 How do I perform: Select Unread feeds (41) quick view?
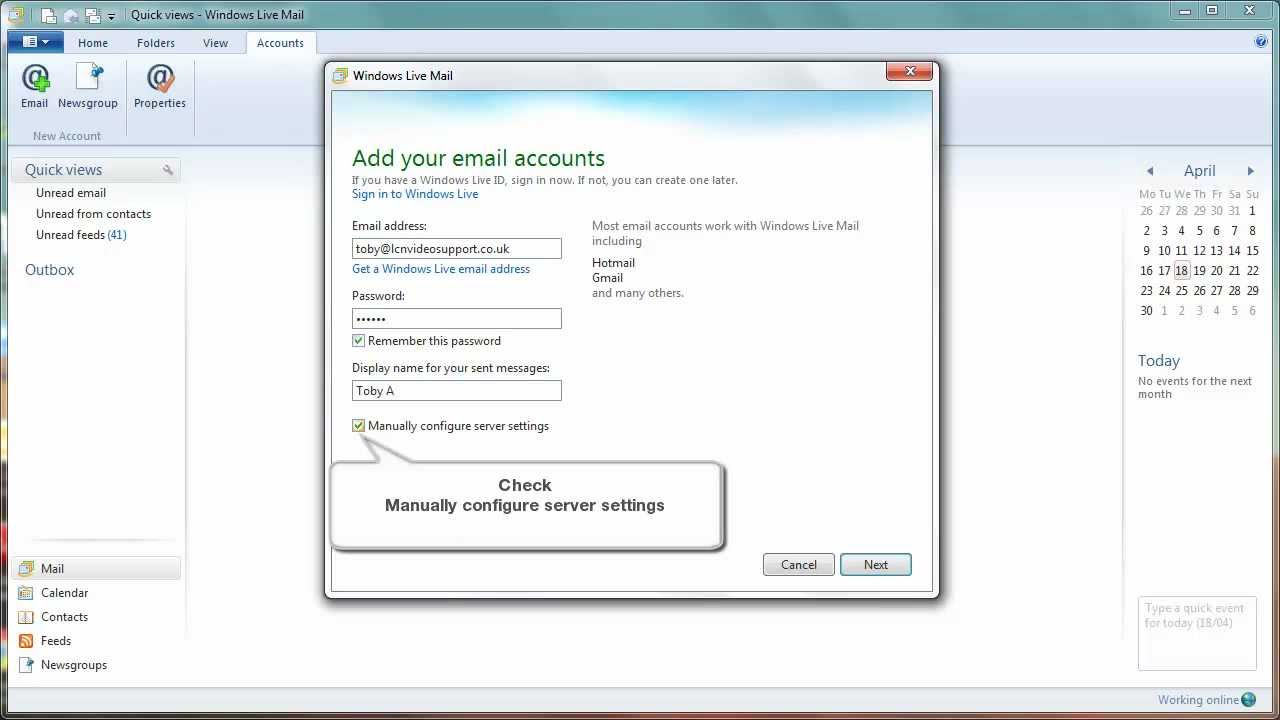[x=81, y=235]
